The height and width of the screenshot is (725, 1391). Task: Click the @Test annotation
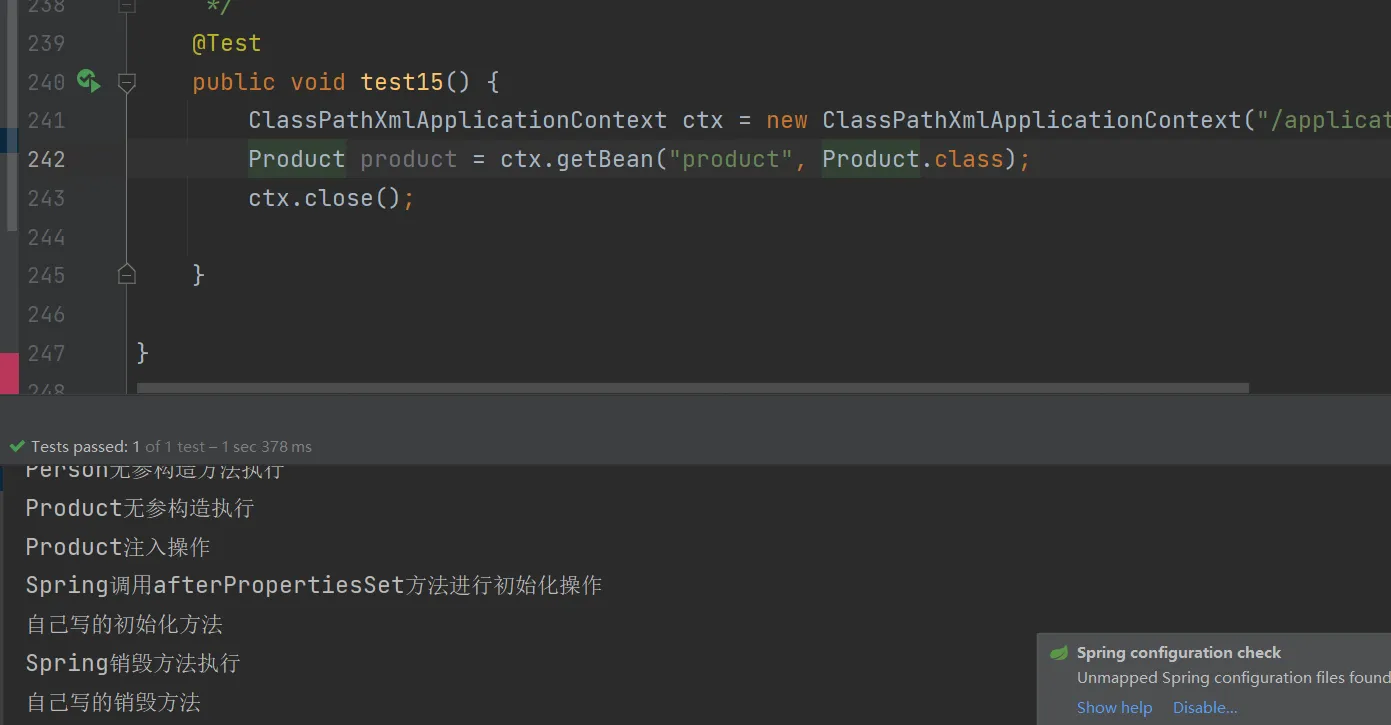coord(227,43)
